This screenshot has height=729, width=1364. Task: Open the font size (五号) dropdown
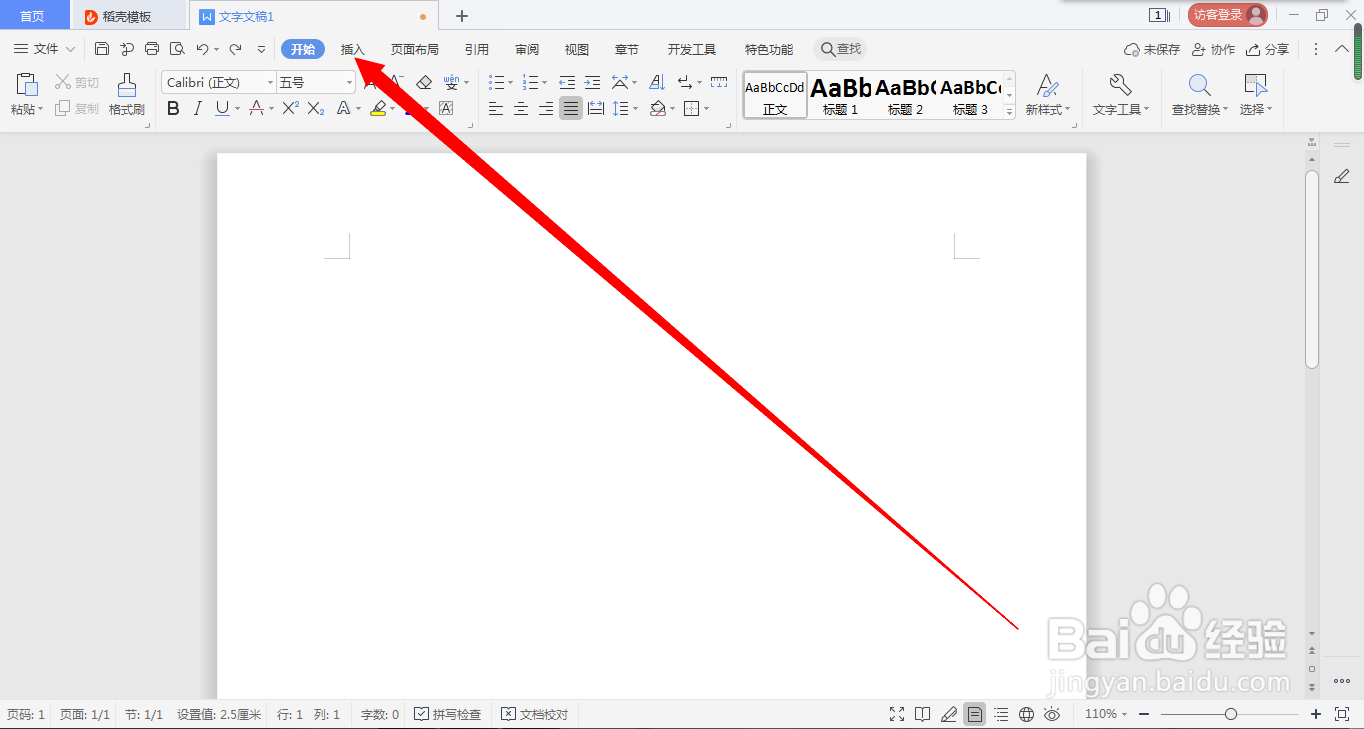coord(349,83)
